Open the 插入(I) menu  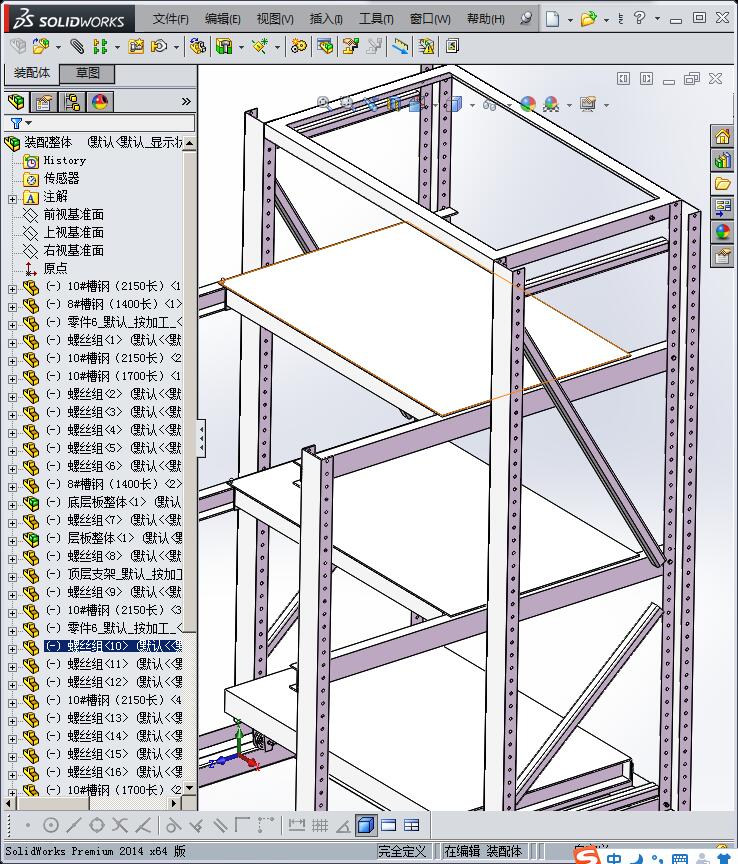pos(326,19)
